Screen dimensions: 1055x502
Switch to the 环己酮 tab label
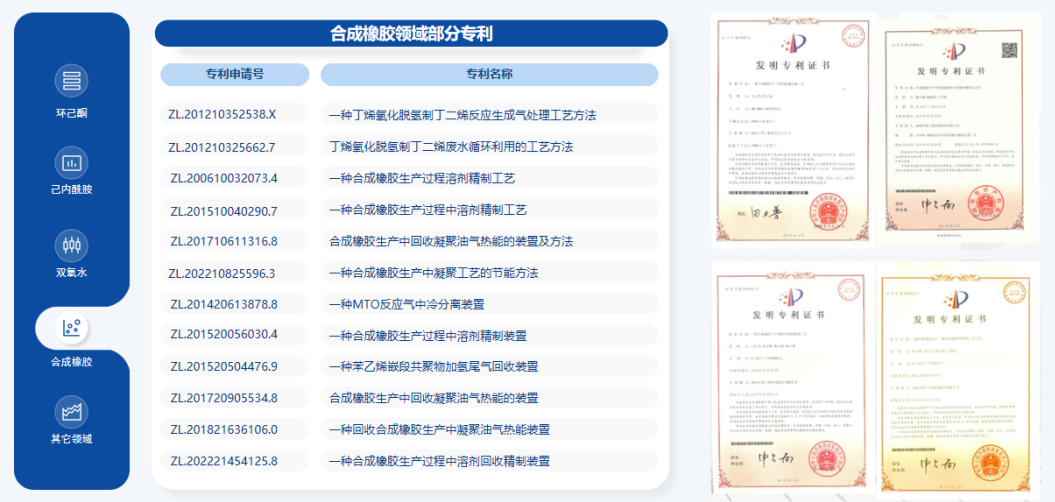(x=71, y=113)
